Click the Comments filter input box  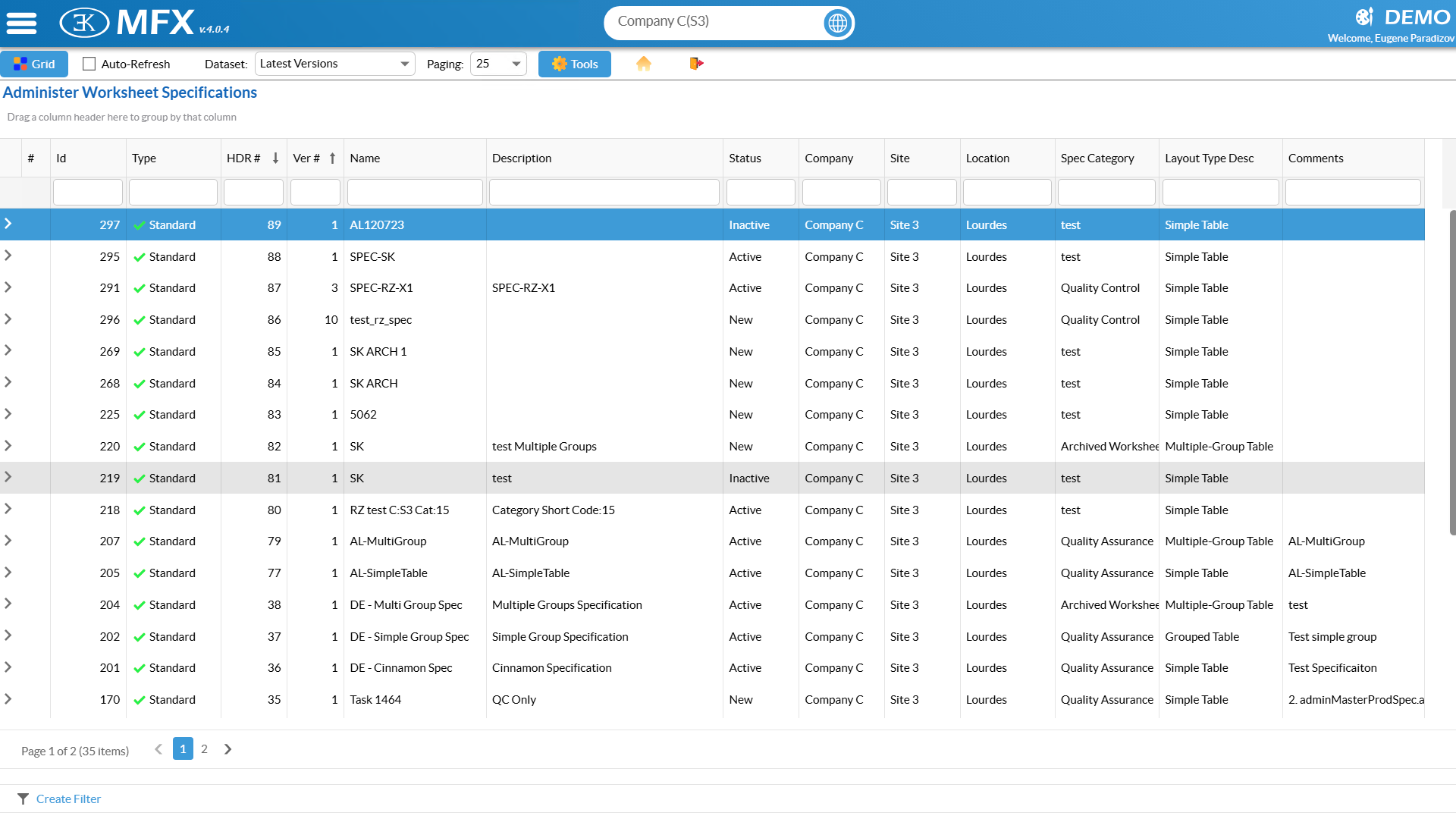click(1353, 193)
